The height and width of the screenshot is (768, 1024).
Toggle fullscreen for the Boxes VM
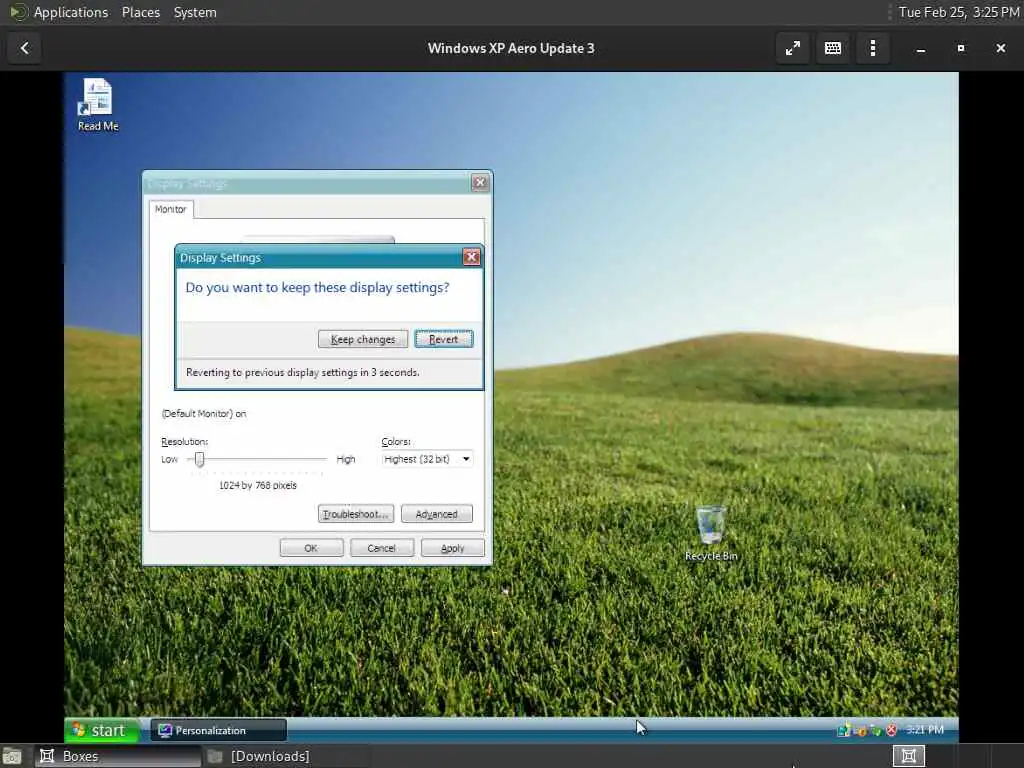point(793,48)
